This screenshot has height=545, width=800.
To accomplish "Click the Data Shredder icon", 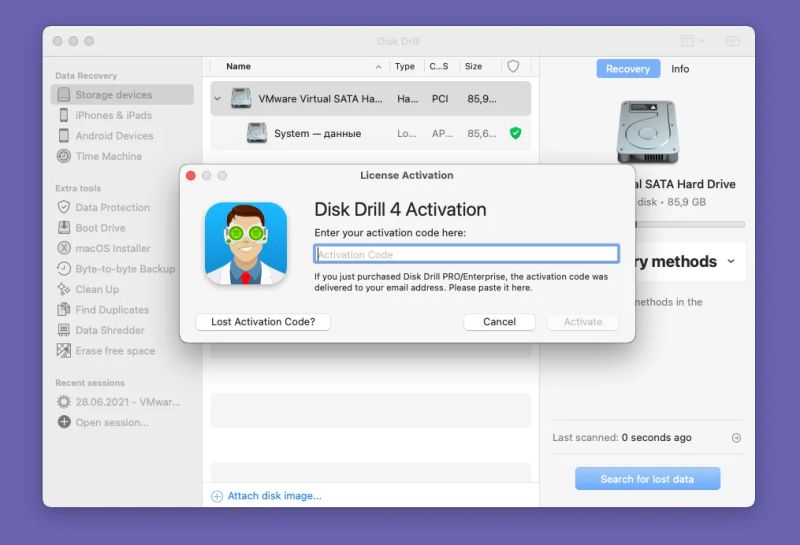I will (x=64, y=330).
